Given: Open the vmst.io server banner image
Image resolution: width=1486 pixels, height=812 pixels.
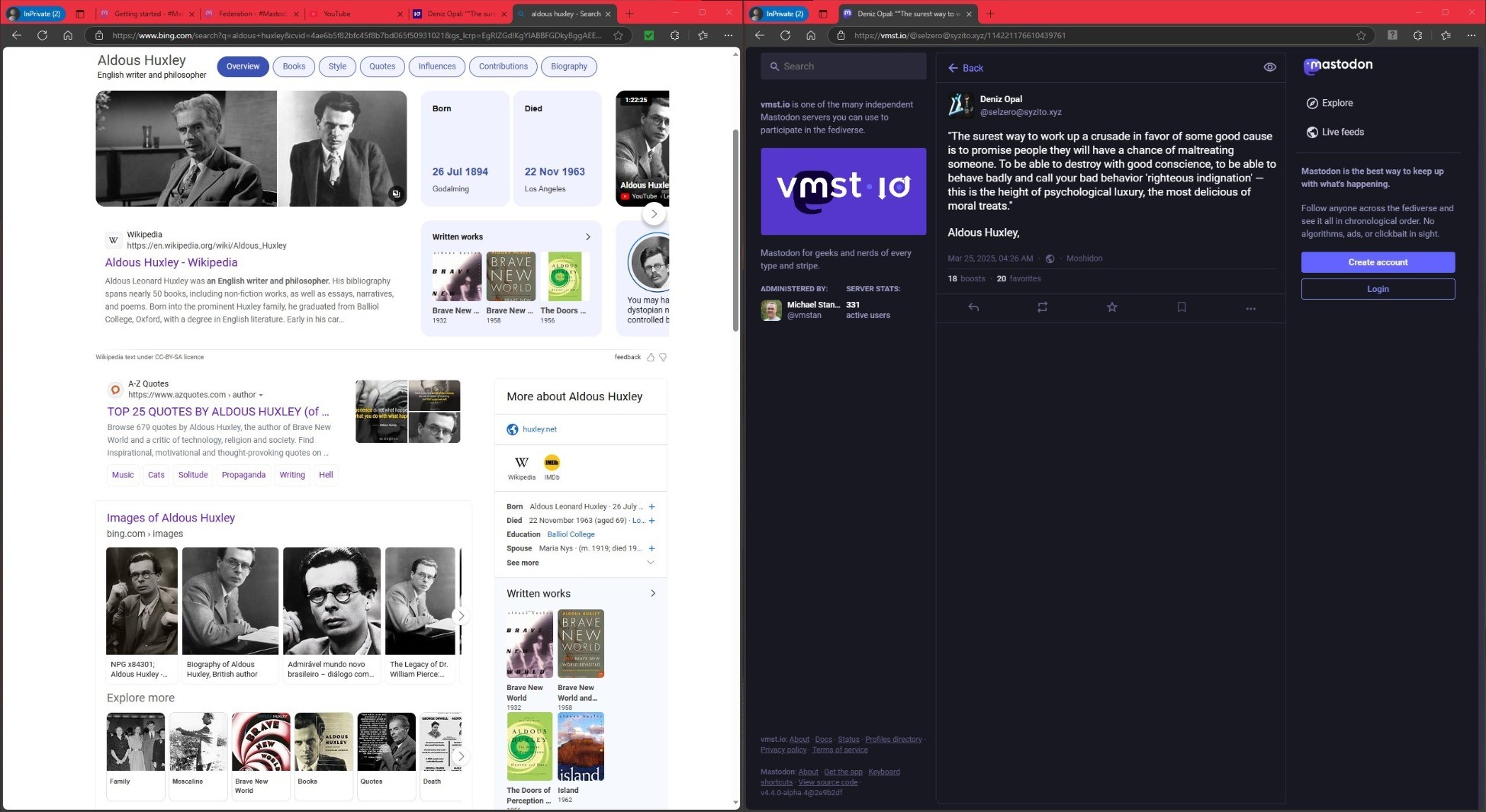Looking at the screenshot, I should coord(843,191).
